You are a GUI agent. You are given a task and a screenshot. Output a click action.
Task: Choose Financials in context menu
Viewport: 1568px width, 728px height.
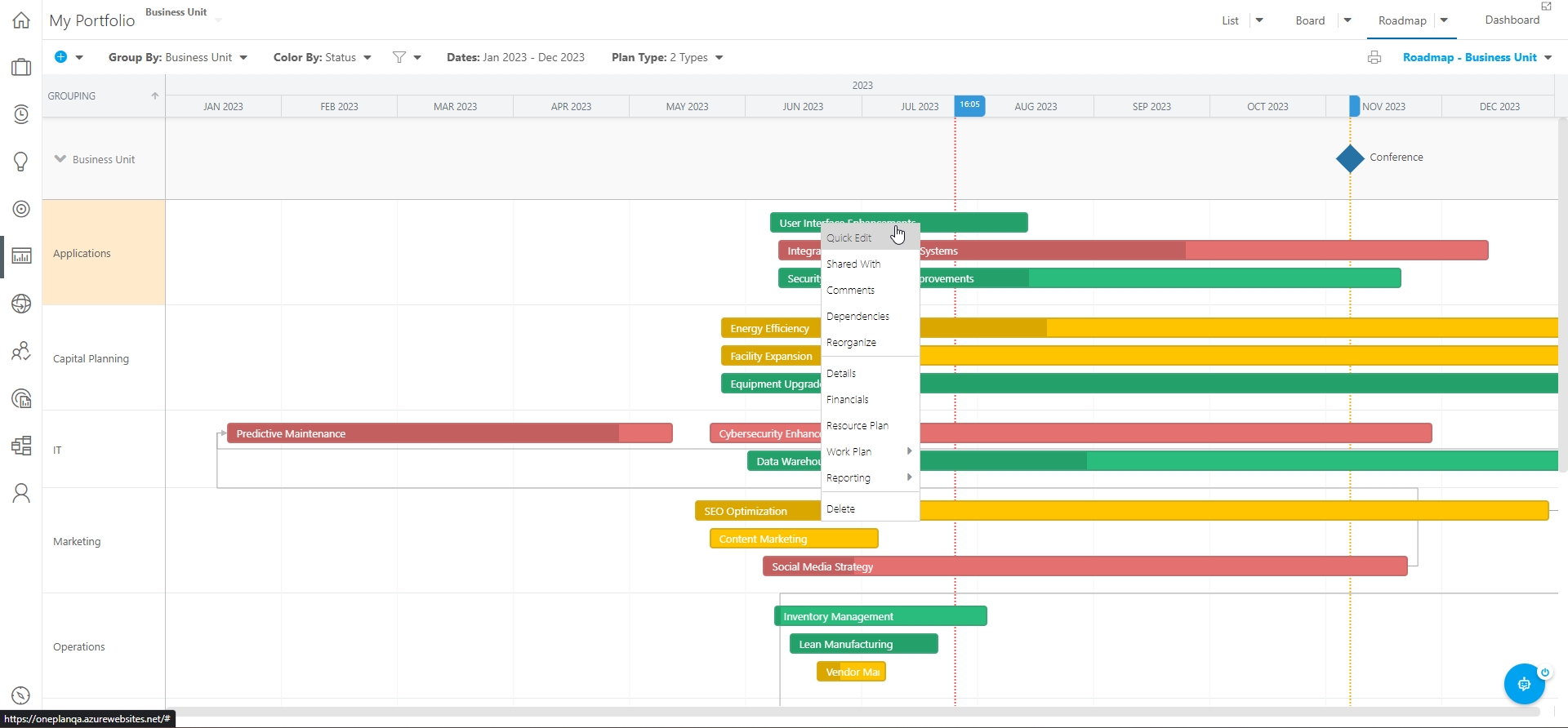pyautogui.click(x=871, y=399)
